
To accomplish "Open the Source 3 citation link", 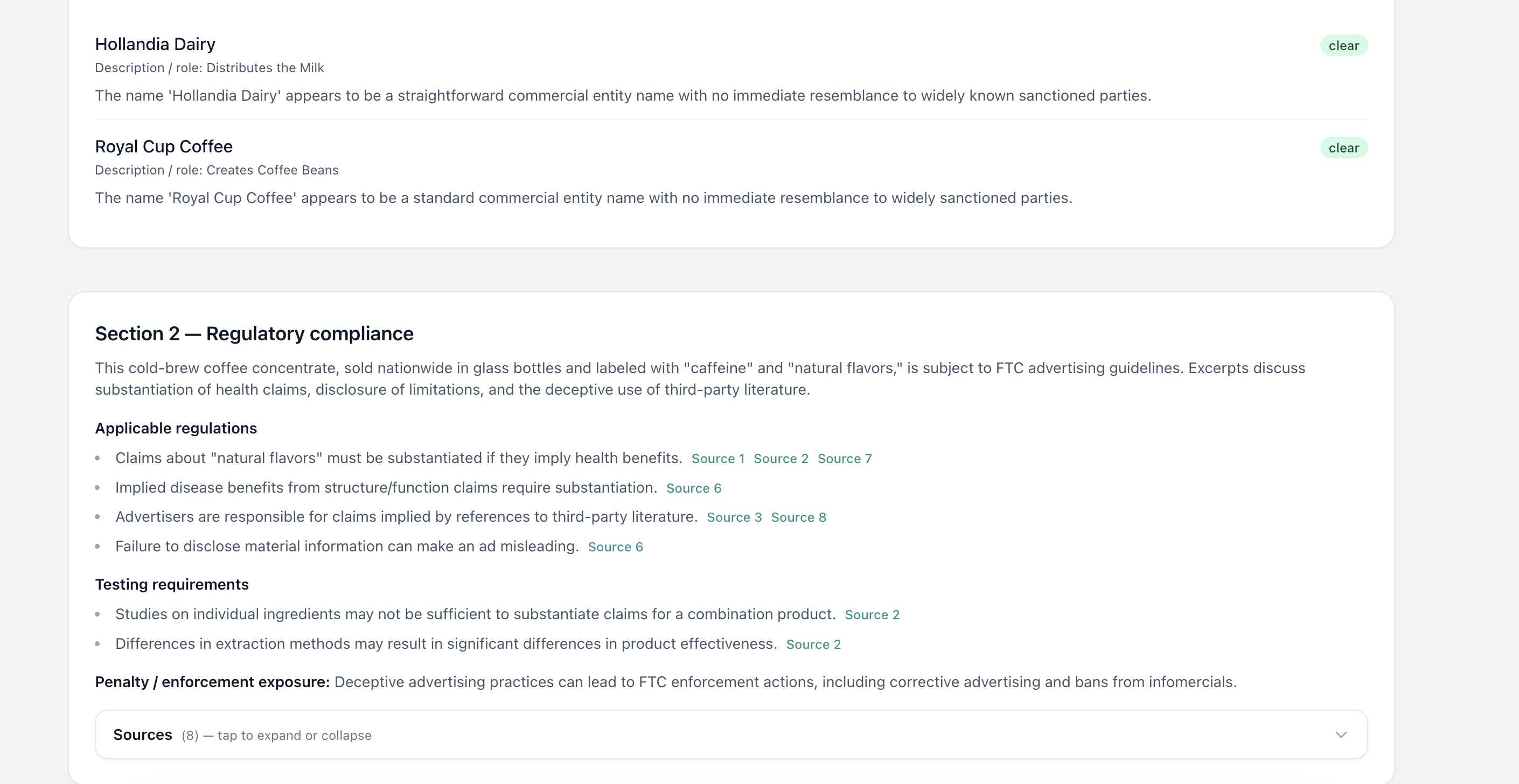I will (734, 517).
